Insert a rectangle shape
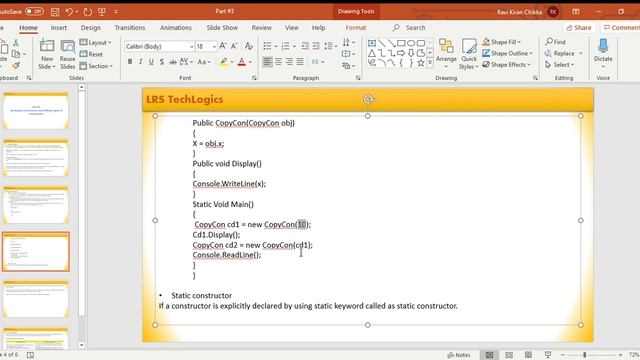Image resolution: width=640 pixels, height=360 pixels. [x=401, y=43]
